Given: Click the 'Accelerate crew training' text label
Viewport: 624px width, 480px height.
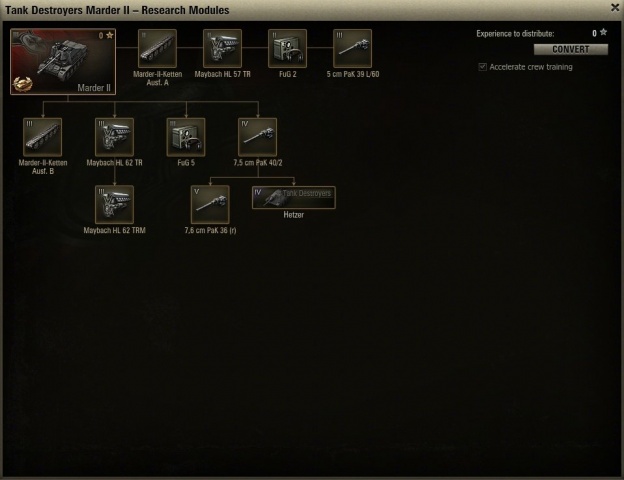Looking at the screenshot, I should pyautogui.click(x=531, y=67).
